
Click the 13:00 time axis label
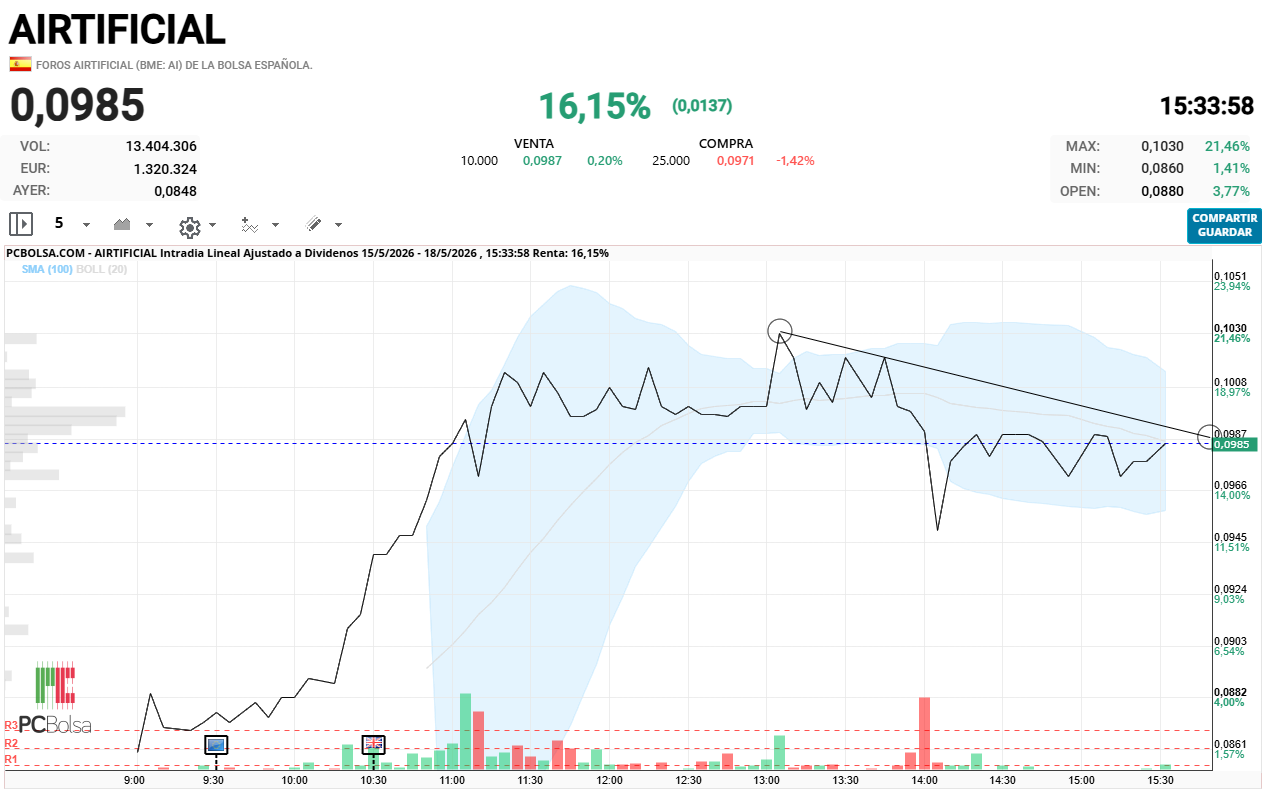coord(767,780)
